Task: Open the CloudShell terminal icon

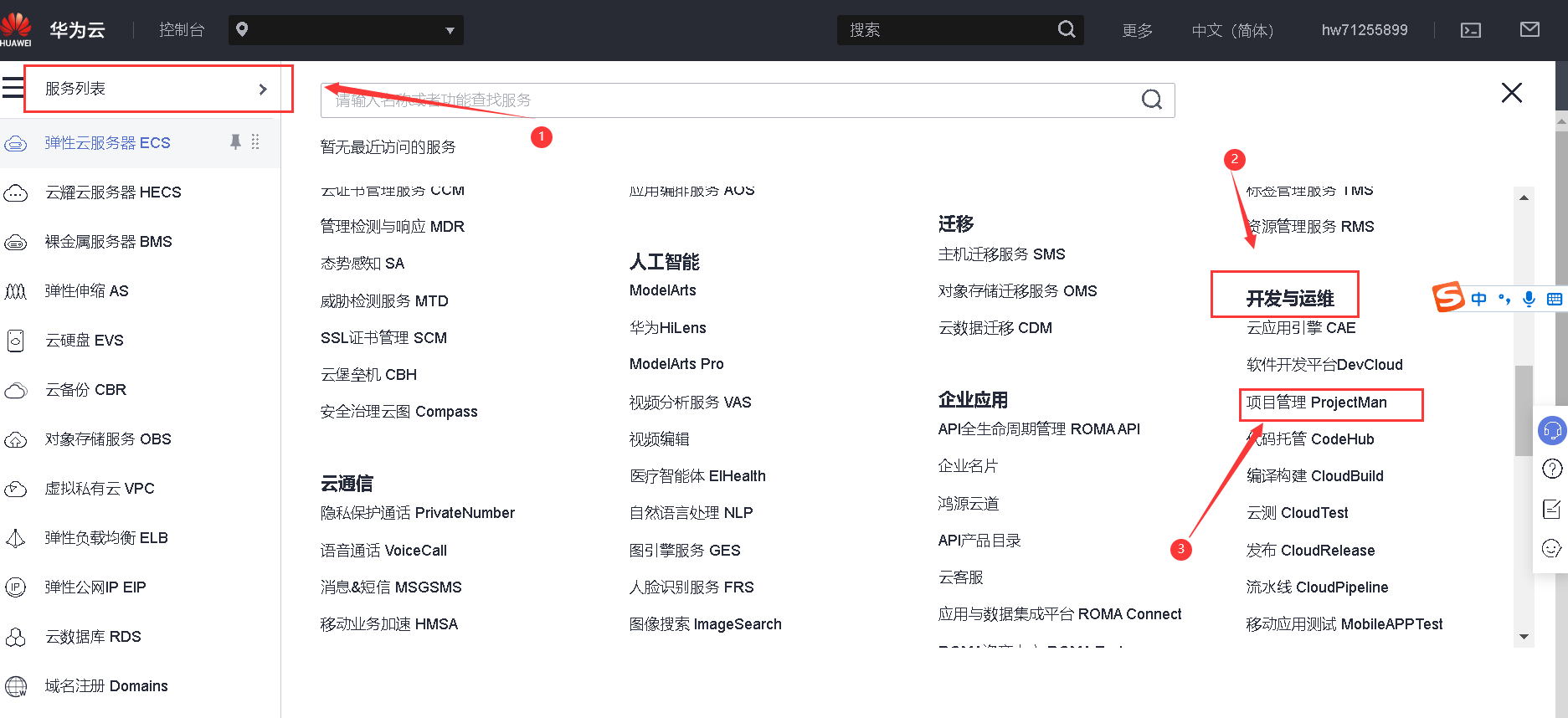Action: (1471, 30)
